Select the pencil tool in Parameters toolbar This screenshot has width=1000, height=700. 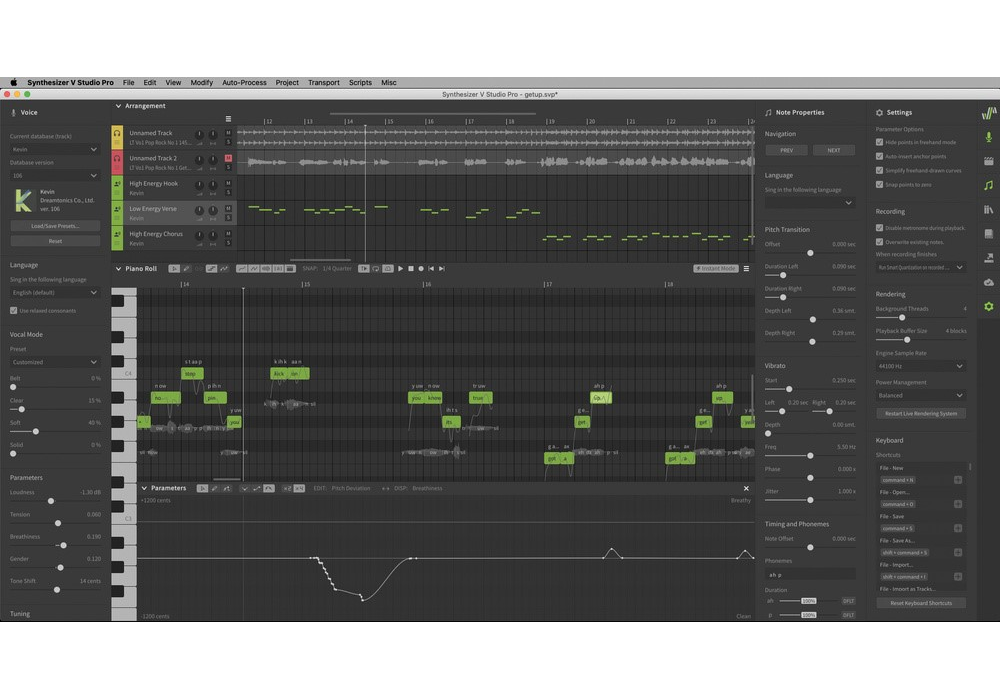coord(214,488)
